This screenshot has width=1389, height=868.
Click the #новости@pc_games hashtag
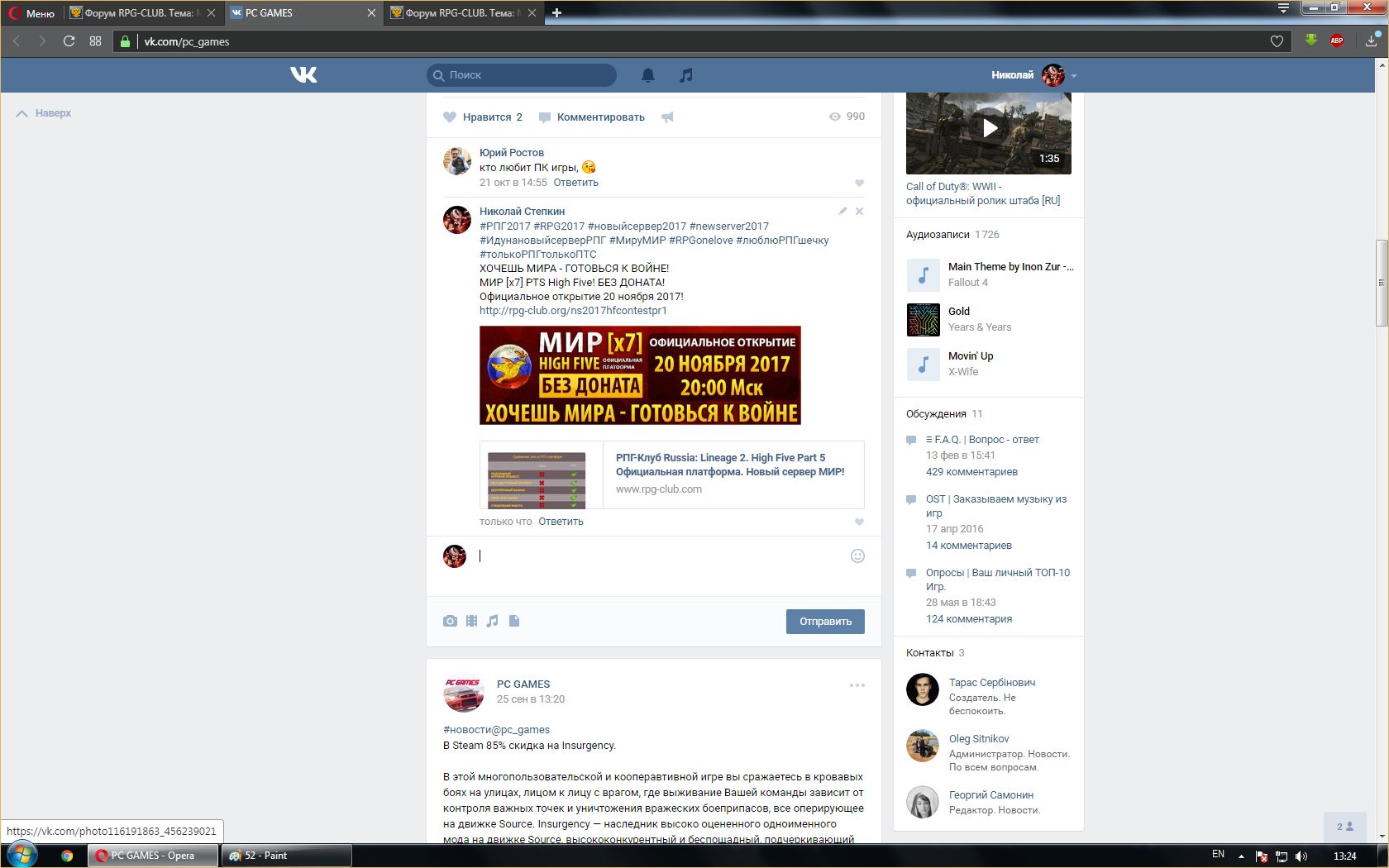(496, 730)
